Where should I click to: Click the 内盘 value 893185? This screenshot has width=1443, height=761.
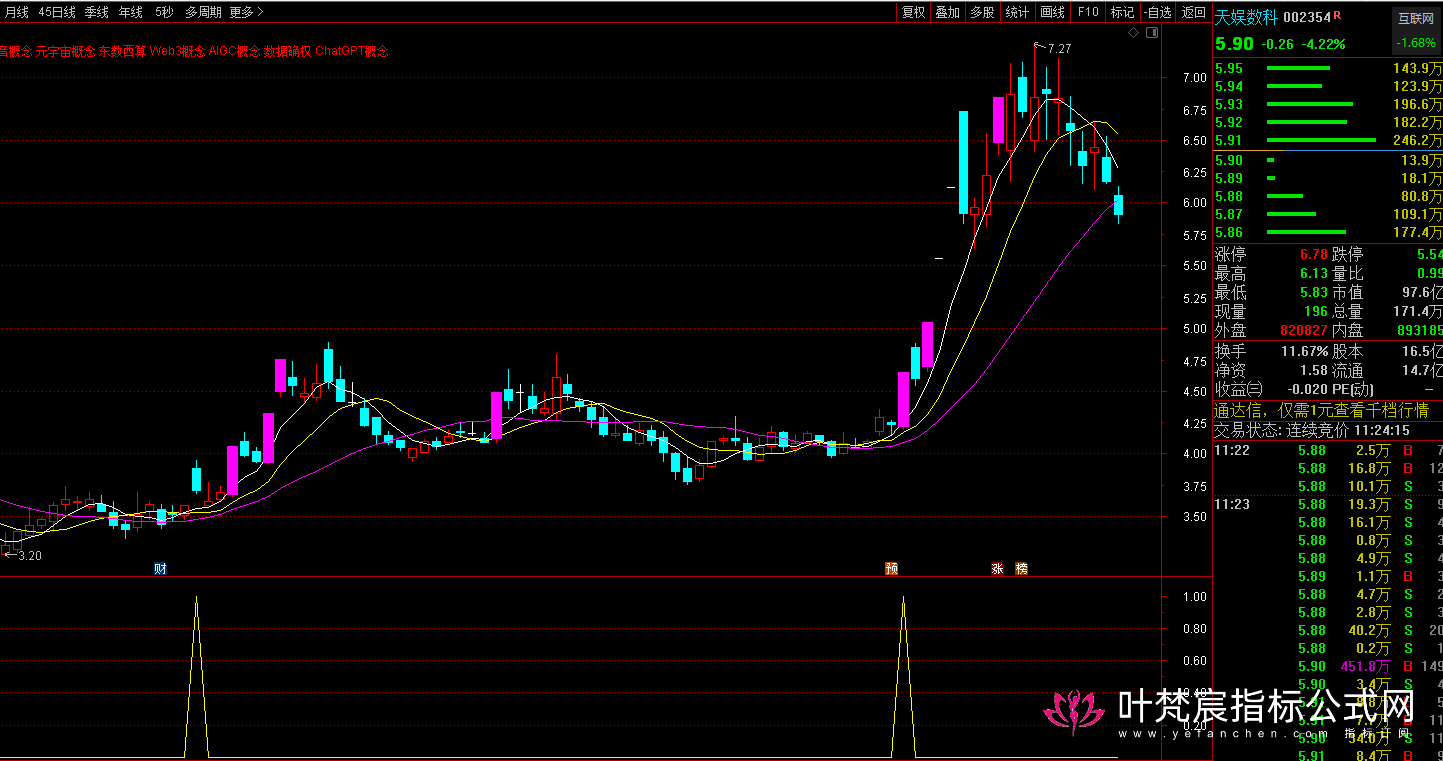point(1418,330)
